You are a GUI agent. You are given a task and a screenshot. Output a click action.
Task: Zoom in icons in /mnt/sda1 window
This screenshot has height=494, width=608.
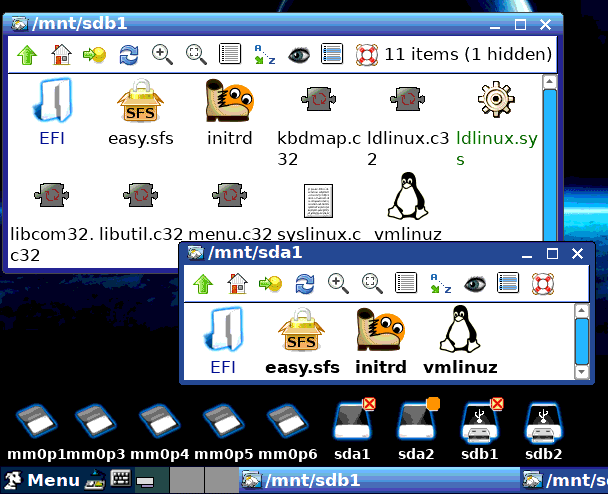[x=338, y=283]
